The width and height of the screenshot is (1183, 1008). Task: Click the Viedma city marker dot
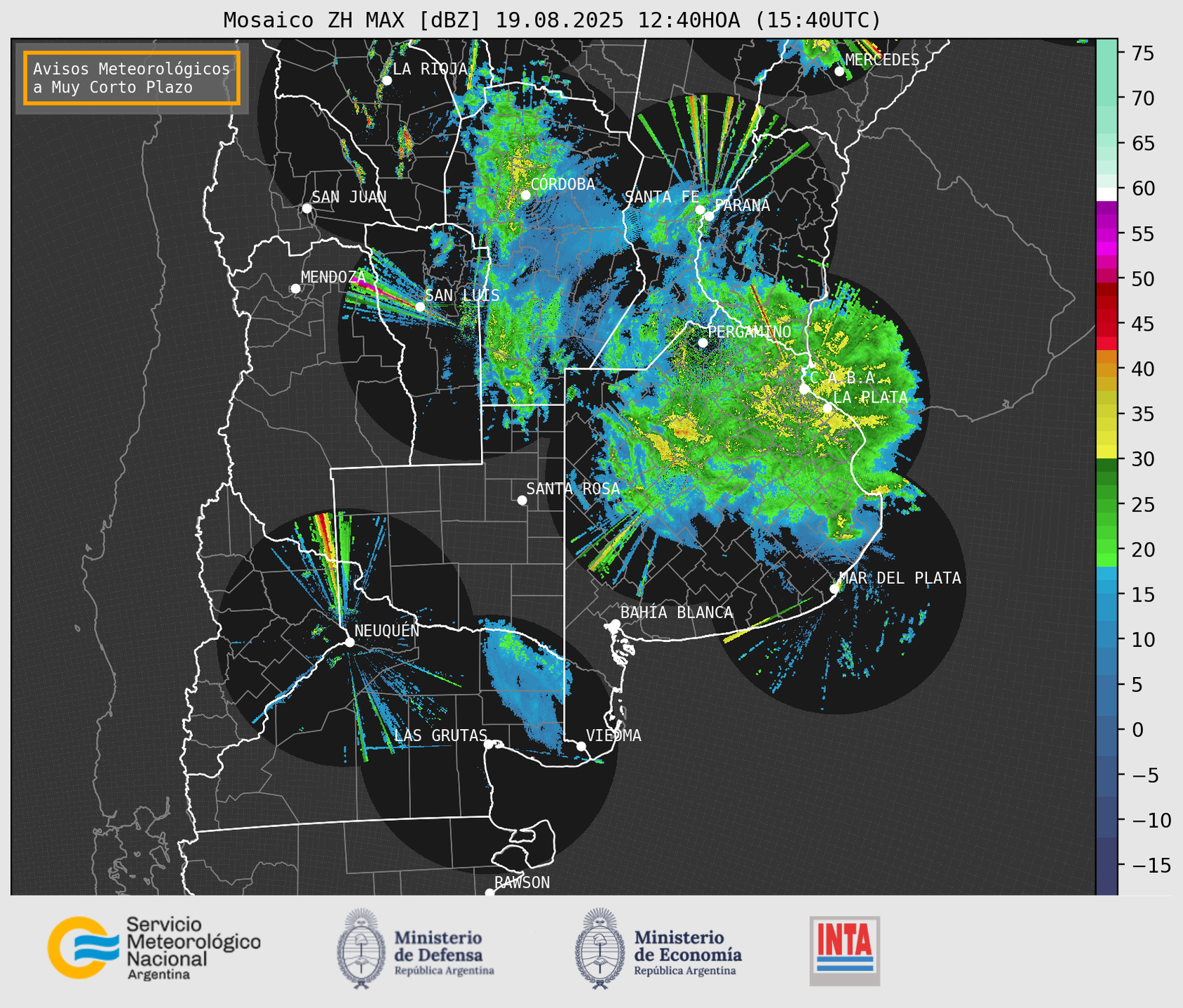click(x=581, y=746)
